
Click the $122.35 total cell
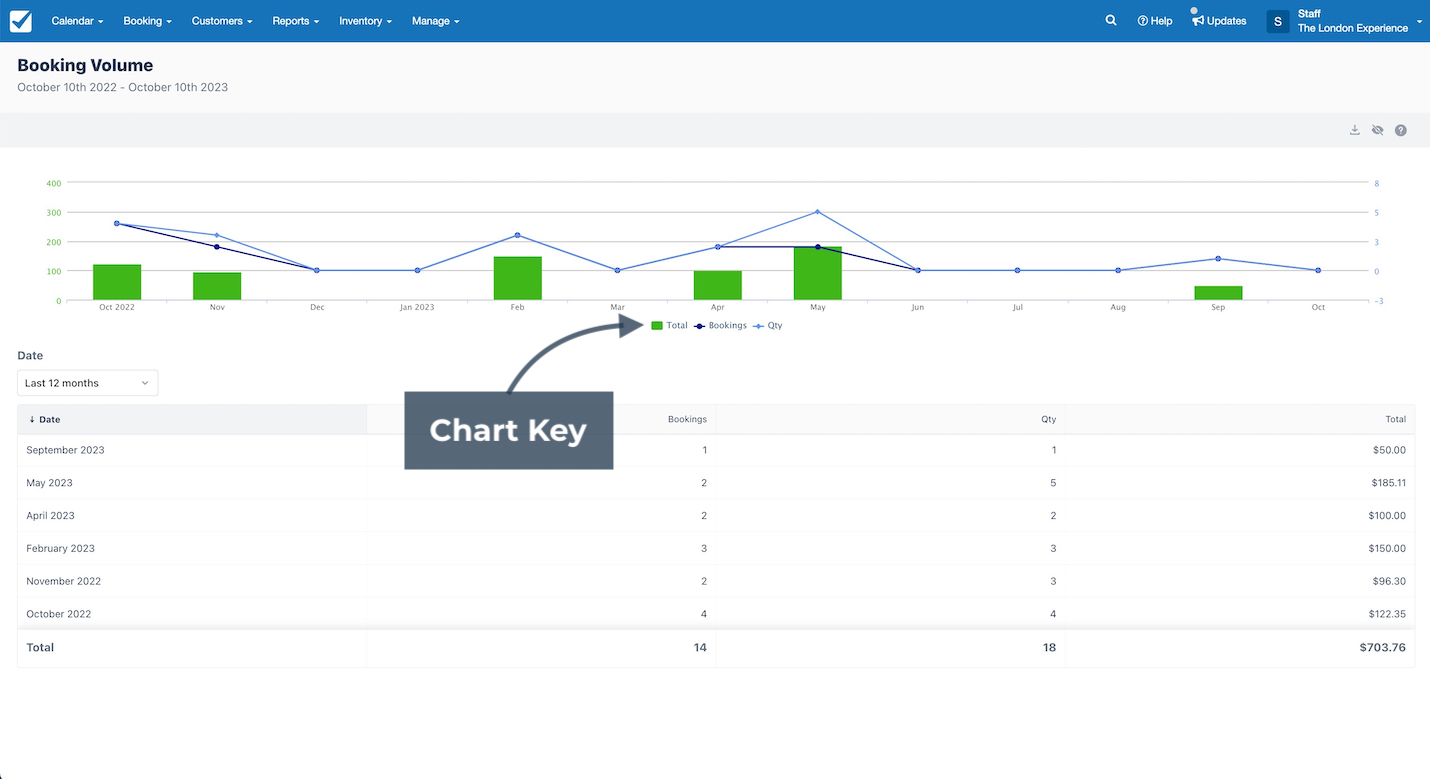point(1386,614)
